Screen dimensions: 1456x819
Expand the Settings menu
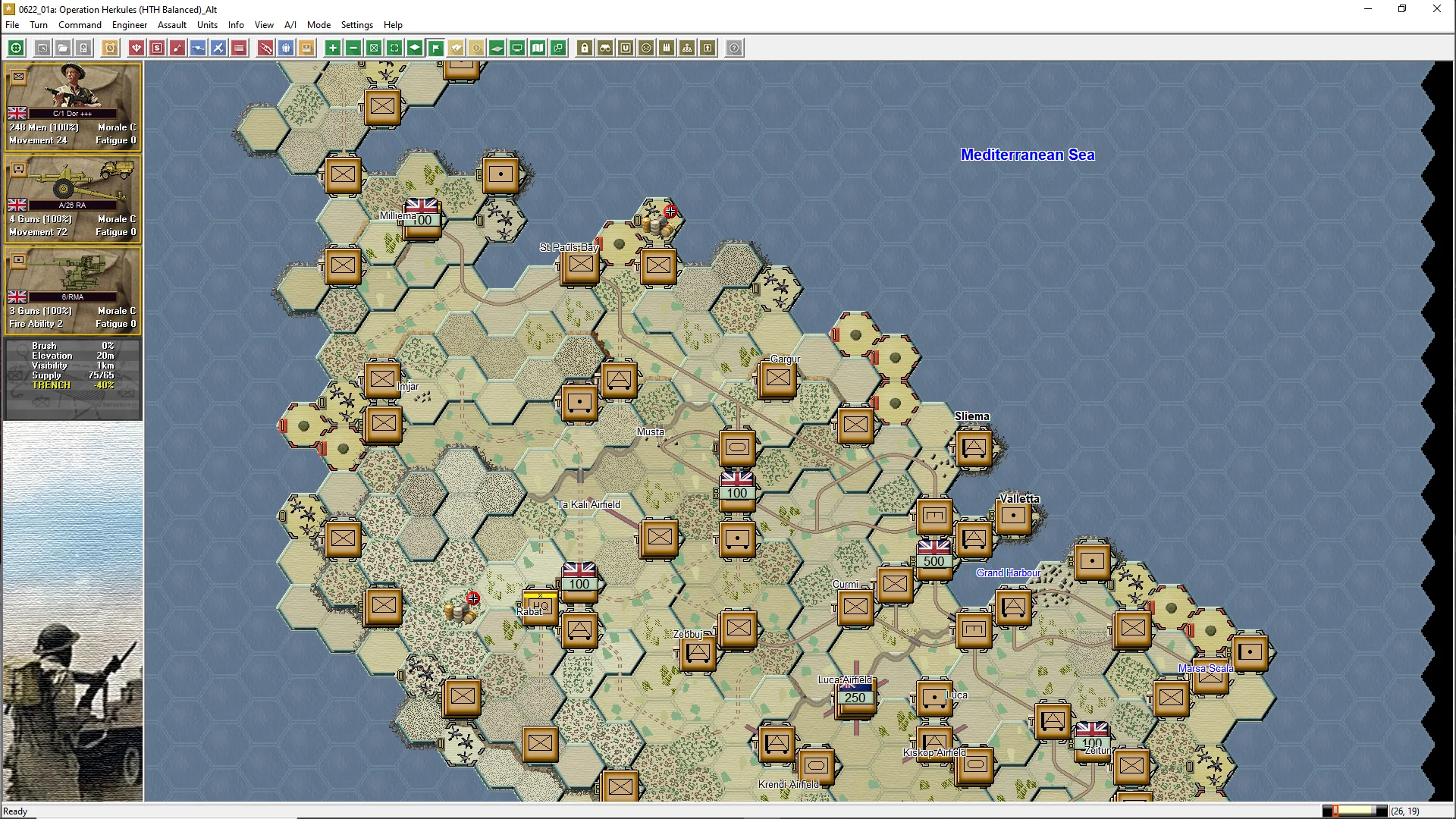(x=356, y=24)
